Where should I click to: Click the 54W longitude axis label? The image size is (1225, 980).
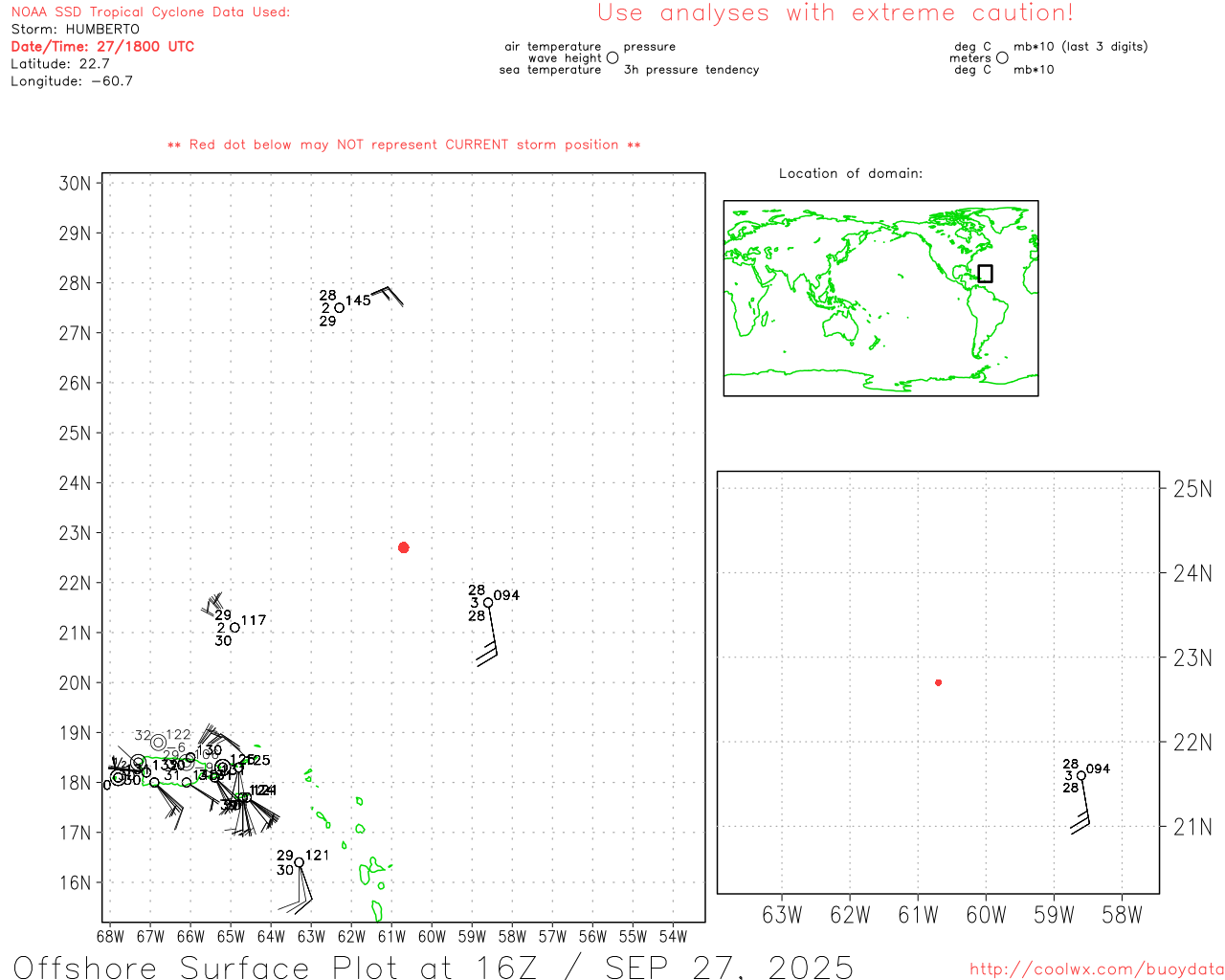click(x=673, y=937)
